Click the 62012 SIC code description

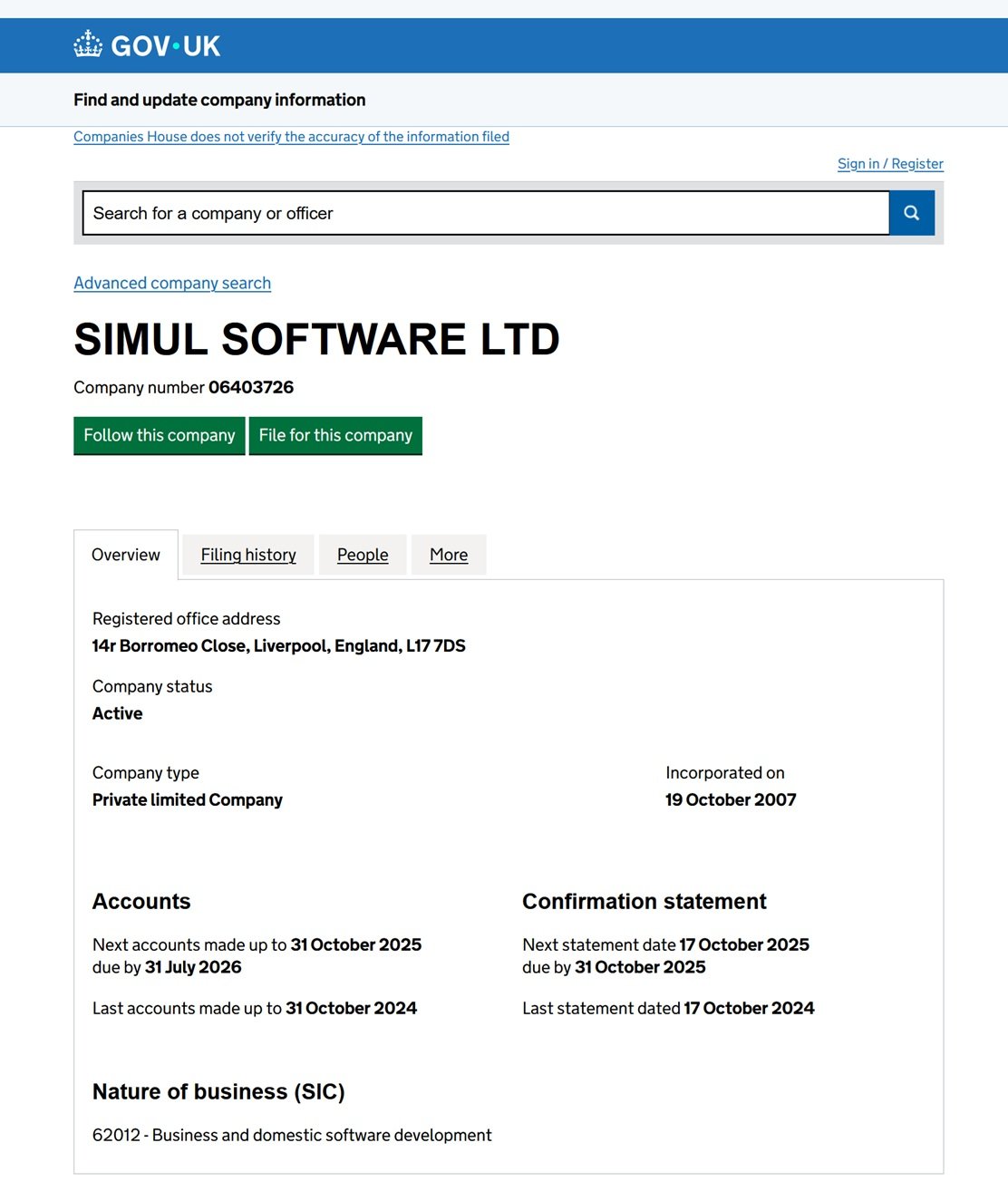pyautogui.click(x=292, y=1135)
